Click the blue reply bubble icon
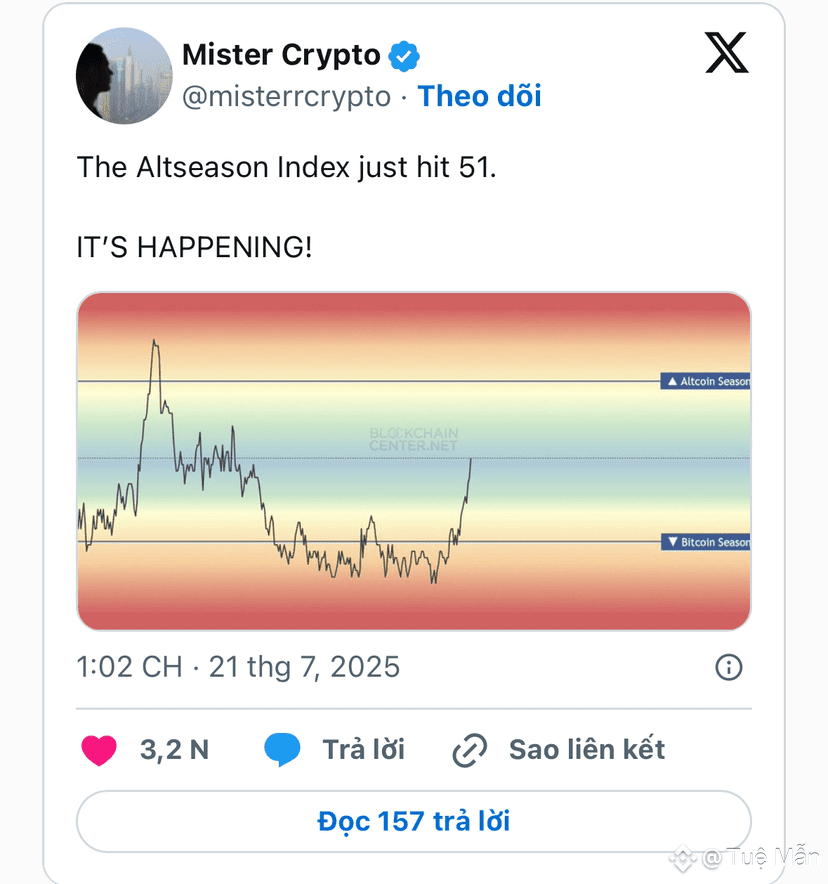The height and width of the screenshot is (884, 828). [x=282, y=750]
